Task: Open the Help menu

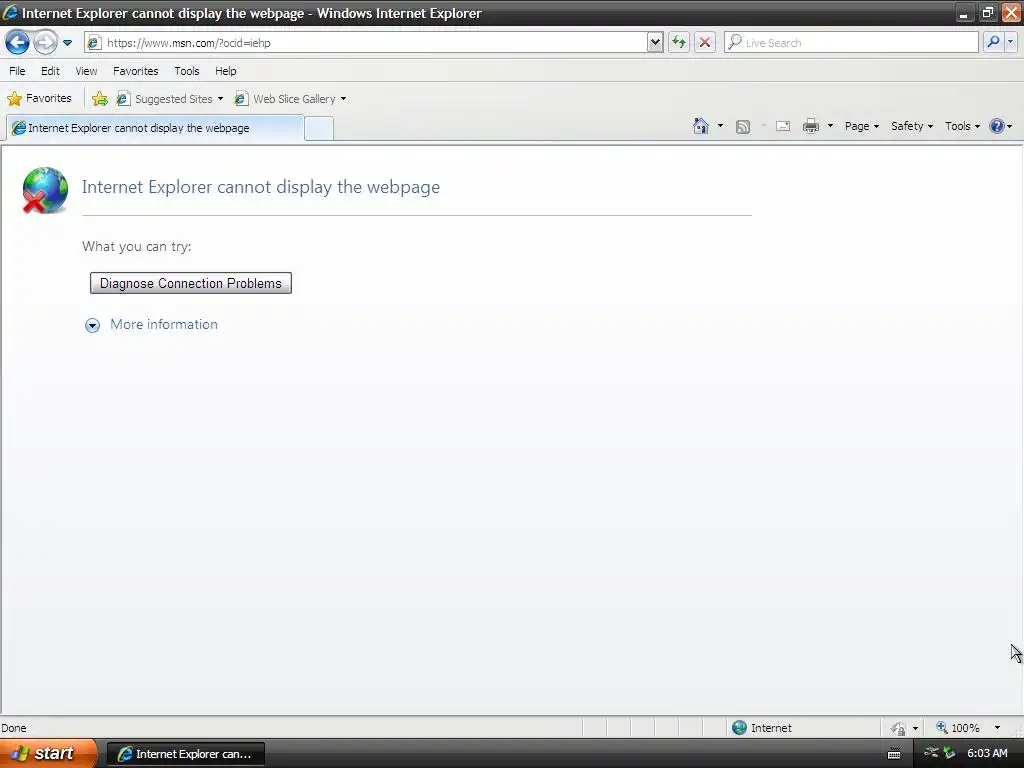Action: pos(226,71)
